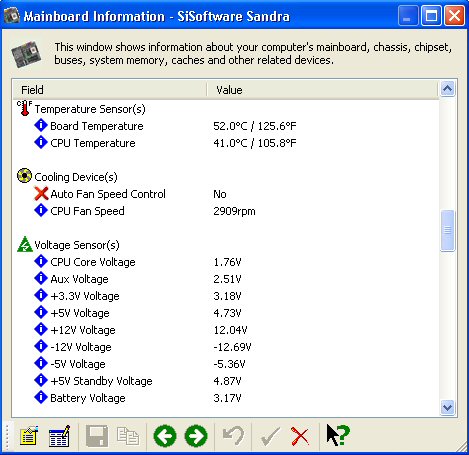Click the value 3.18V
469x455 pixels.
tap(227, 296)
